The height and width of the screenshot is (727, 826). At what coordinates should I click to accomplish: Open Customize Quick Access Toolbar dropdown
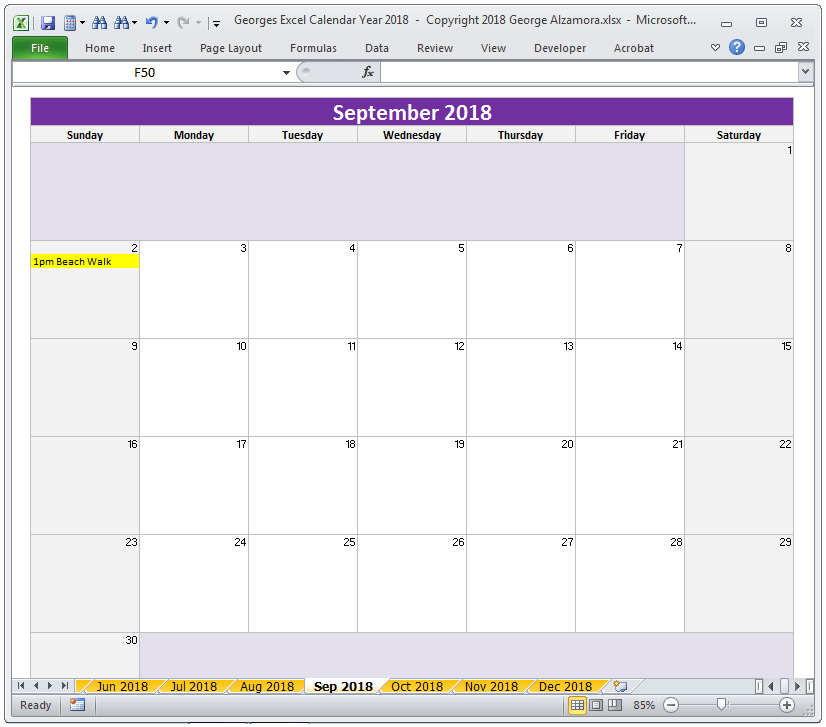[216, 22]
